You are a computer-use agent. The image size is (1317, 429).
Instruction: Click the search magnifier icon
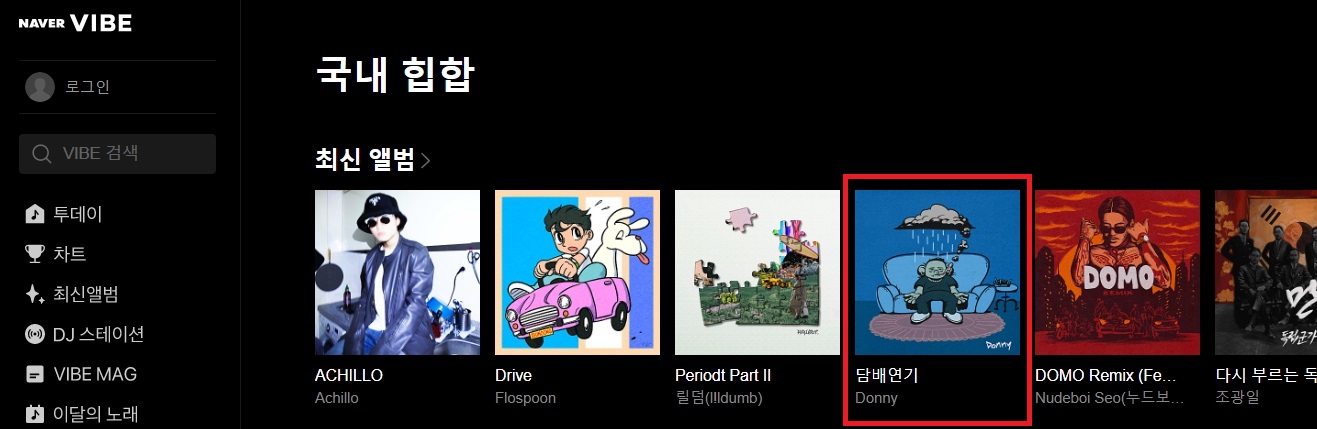coord(42,154)
